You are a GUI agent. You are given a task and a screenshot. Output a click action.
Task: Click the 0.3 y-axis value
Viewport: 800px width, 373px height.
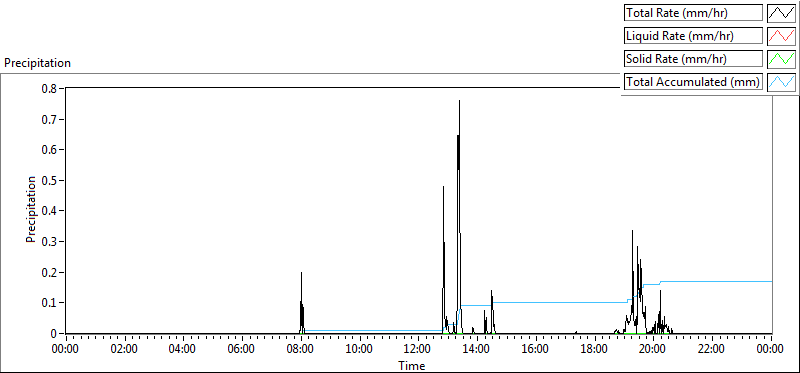coord(49,241)
